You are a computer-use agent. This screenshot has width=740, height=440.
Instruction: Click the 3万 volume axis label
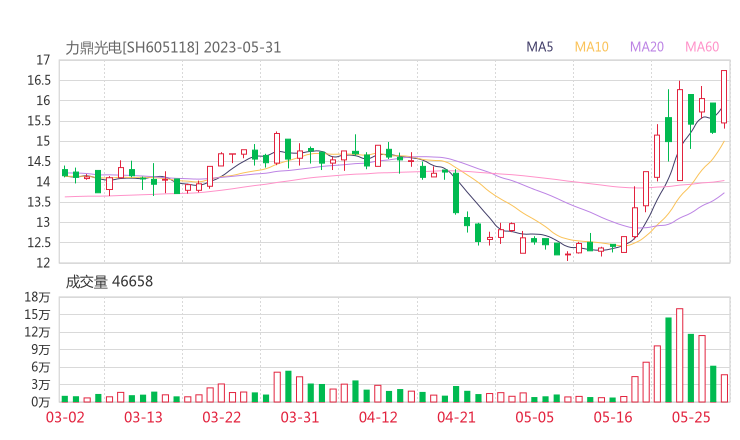(41, 384)
